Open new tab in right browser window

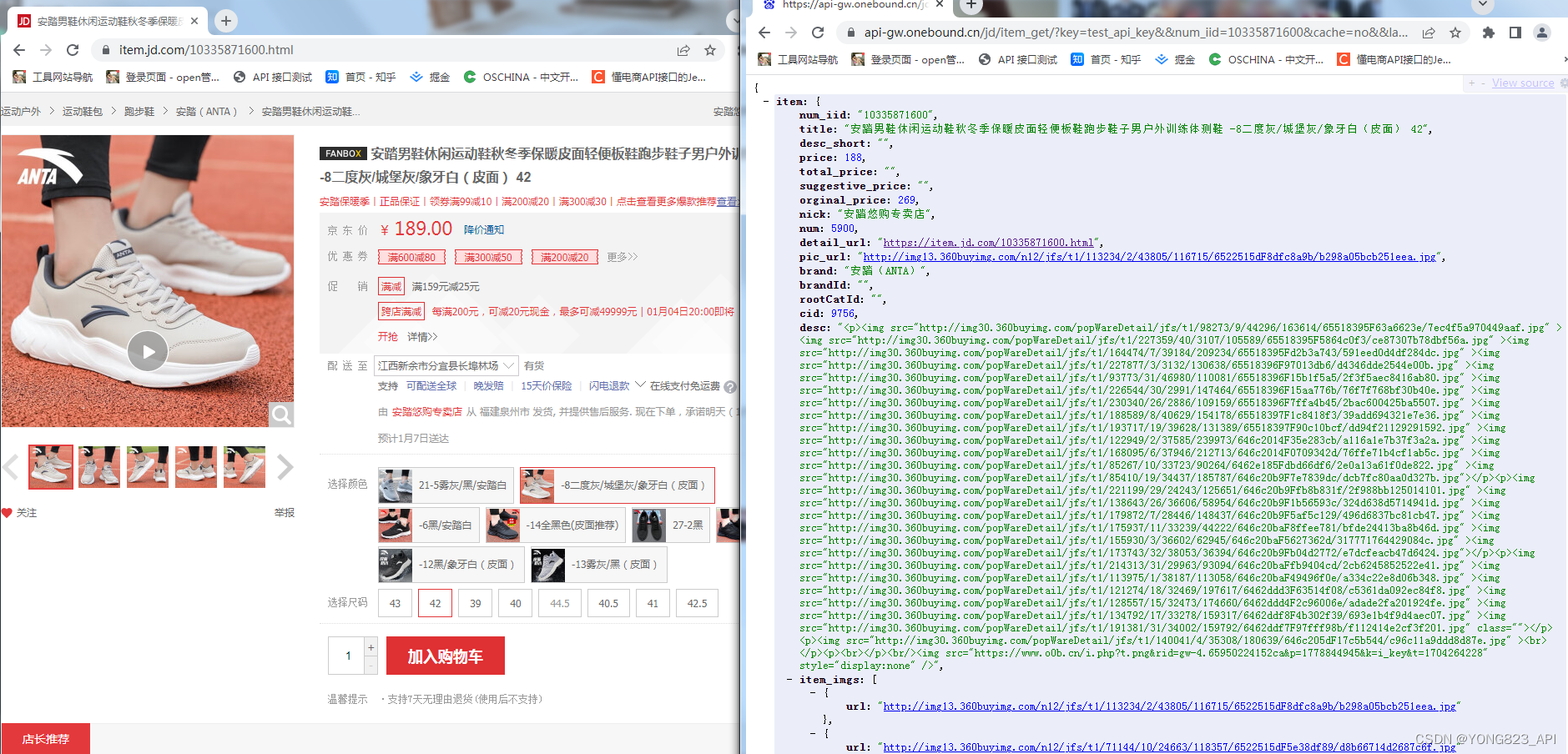[971, 5]
